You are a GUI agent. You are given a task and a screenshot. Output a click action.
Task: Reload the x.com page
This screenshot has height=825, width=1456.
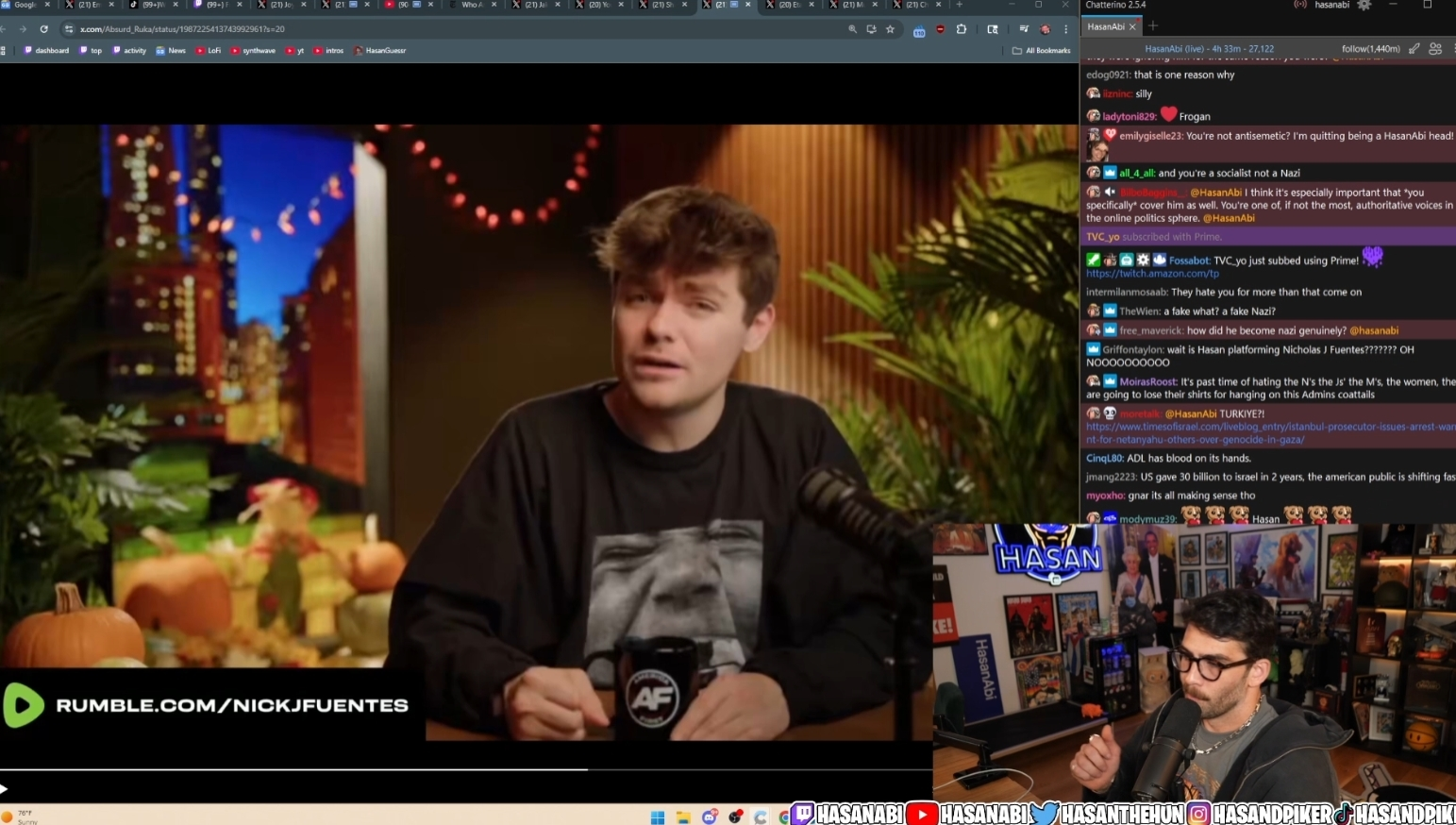[43, 29]
